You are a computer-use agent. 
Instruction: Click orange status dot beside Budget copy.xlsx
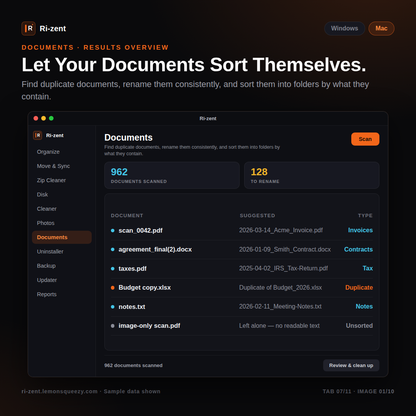click(113, 288)
